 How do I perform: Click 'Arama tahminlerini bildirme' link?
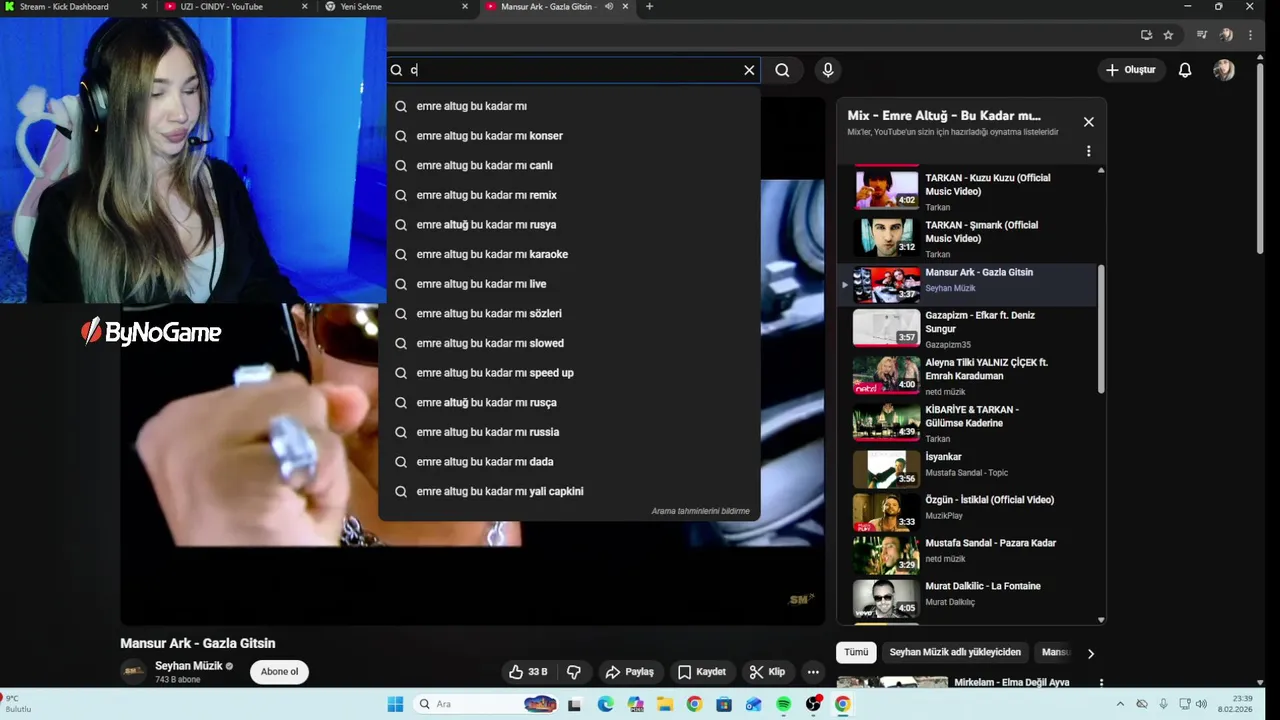(x=700, y=511)
